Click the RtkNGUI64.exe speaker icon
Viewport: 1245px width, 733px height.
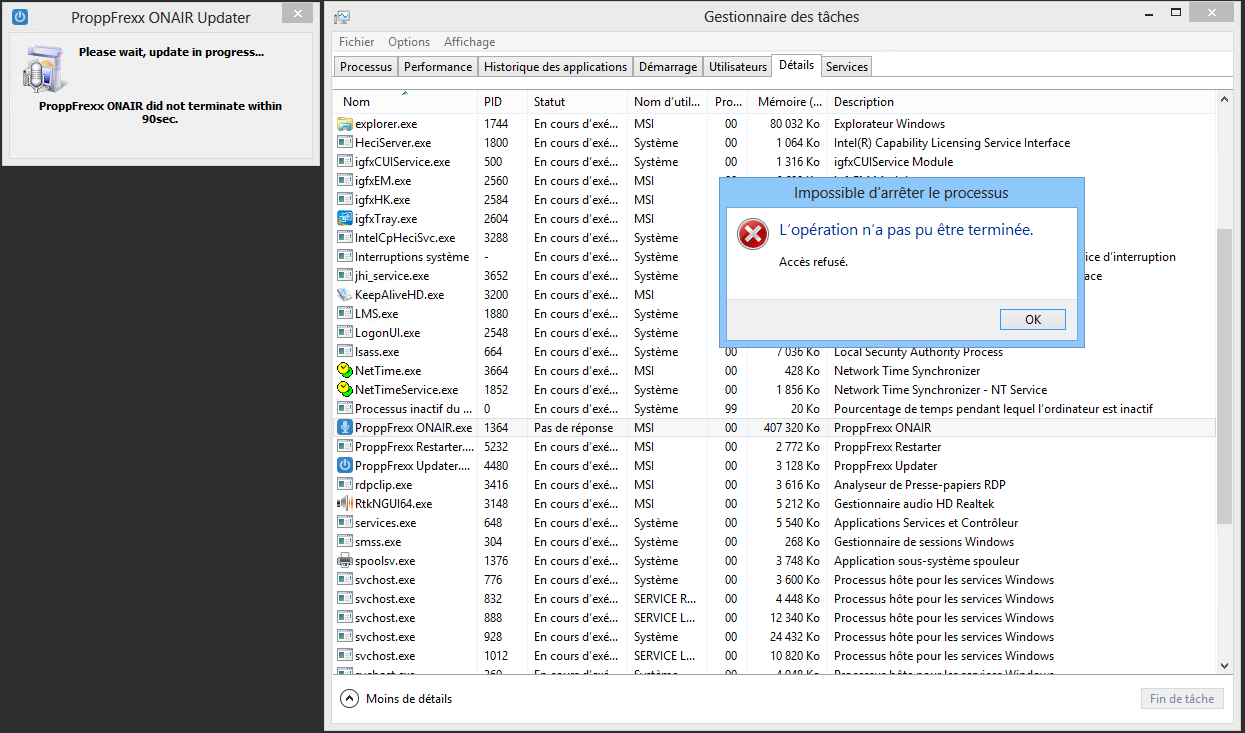[x=345, y=504]
